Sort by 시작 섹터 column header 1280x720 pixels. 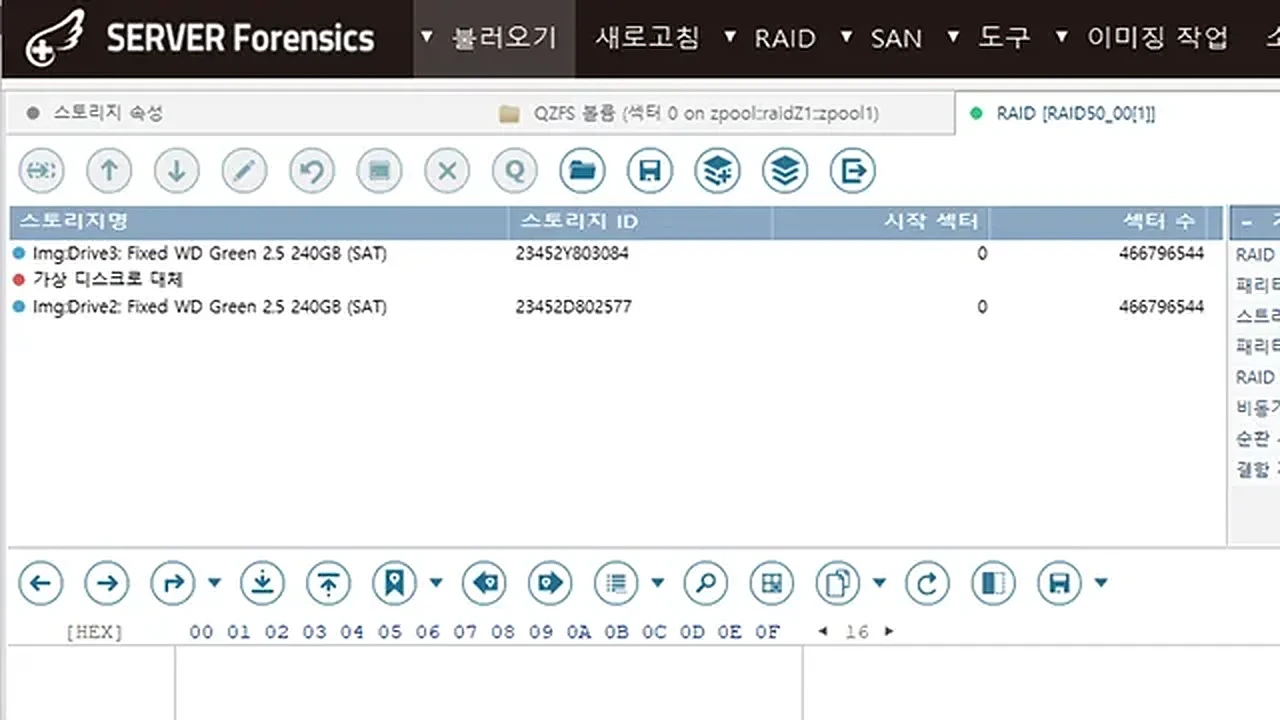[x=881, y=222]
